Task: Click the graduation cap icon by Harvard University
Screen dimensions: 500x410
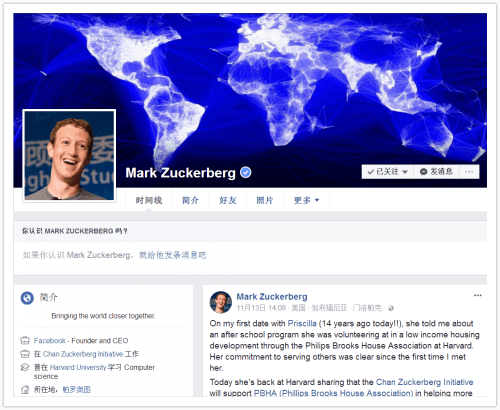Action: [25, 367]
